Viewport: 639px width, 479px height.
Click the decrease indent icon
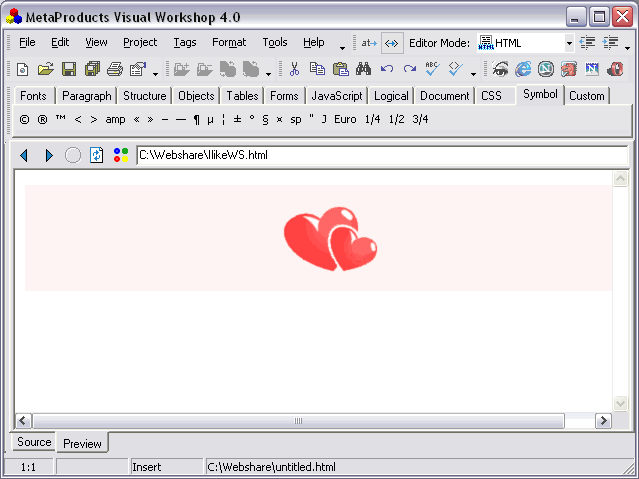tap(587, 42)
